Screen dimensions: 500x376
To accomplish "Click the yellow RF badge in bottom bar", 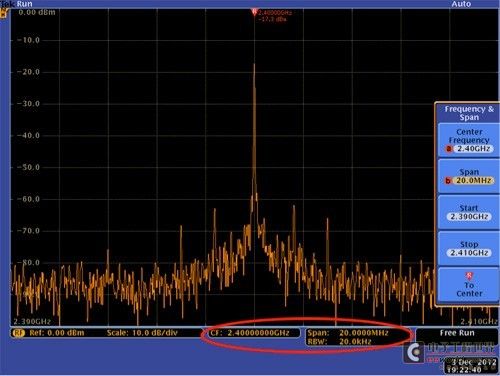I will click(x=18, y=333).
